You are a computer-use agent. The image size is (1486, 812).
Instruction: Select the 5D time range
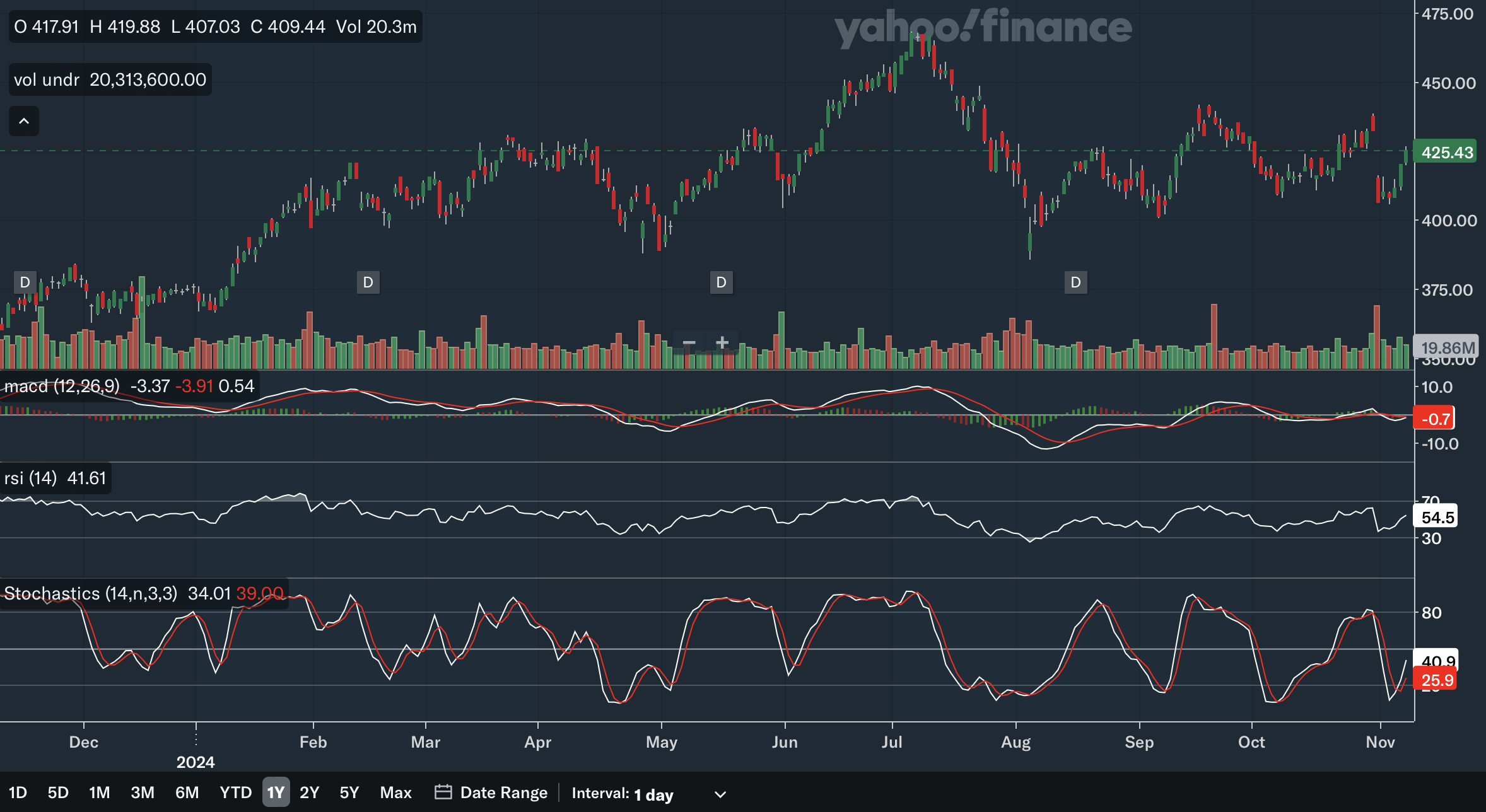pyautogui.click(x=58, y=792)
